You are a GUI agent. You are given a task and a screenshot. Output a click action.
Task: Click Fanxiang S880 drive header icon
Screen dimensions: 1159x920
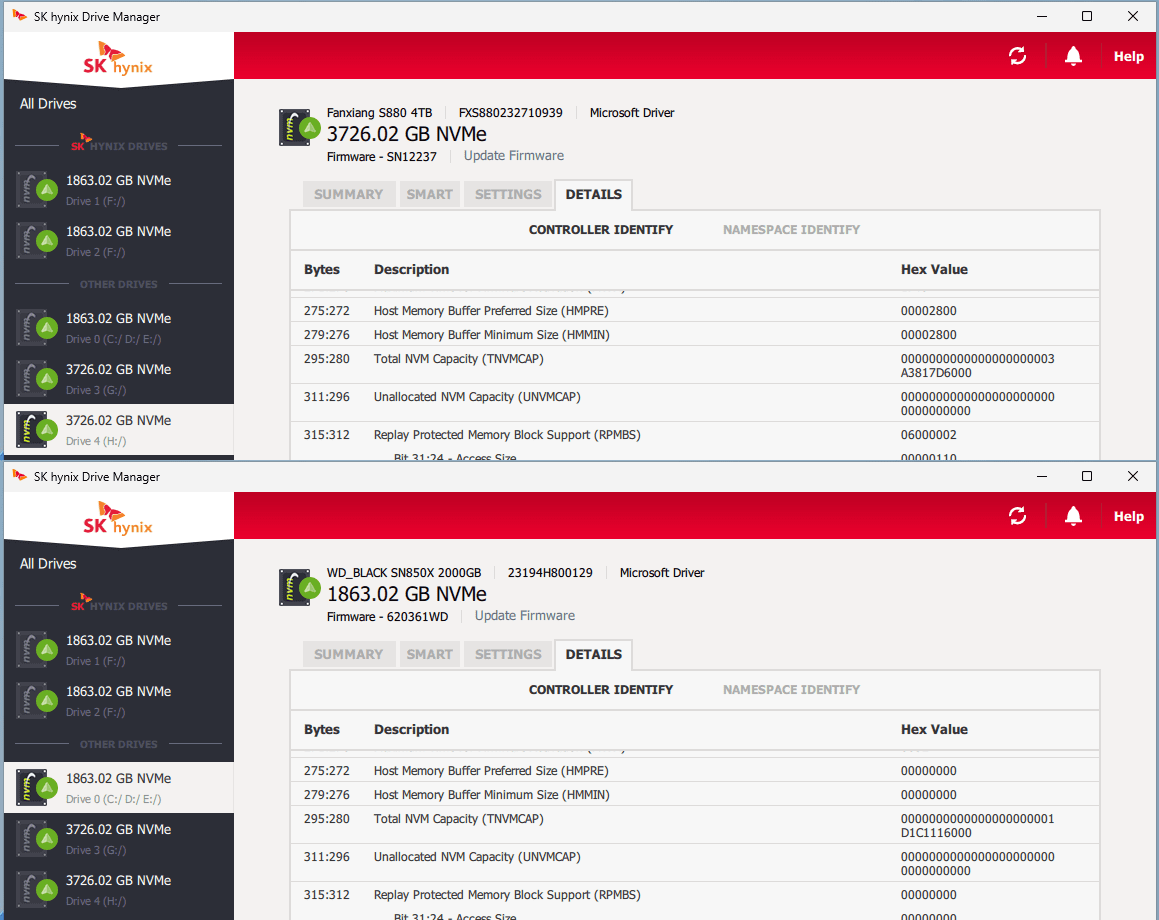[299, 127]
